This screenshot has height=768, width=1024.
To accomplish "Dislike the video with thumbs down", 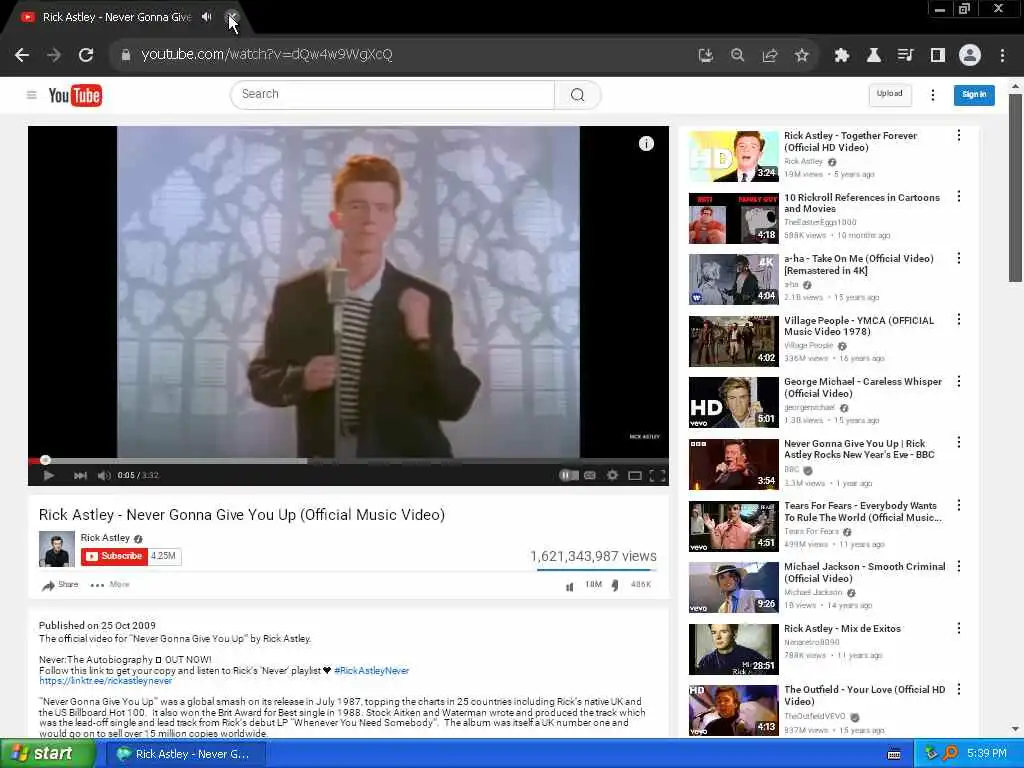I will [615, 586].
